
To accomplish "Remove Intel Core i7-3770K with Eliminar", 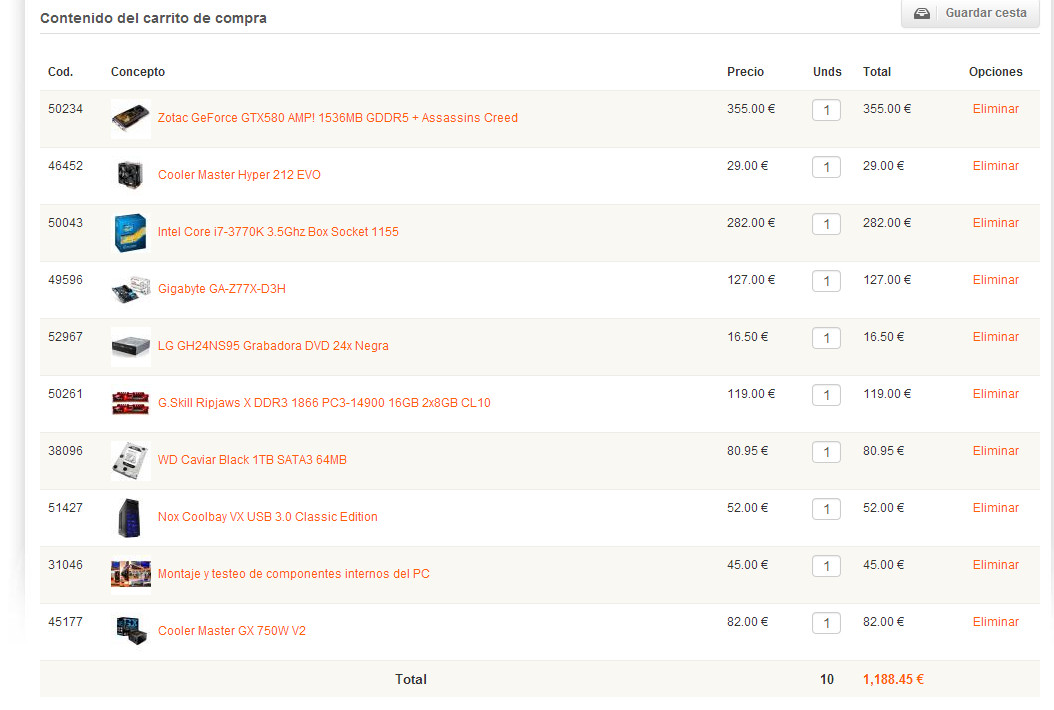I will [x=996, y=223].
